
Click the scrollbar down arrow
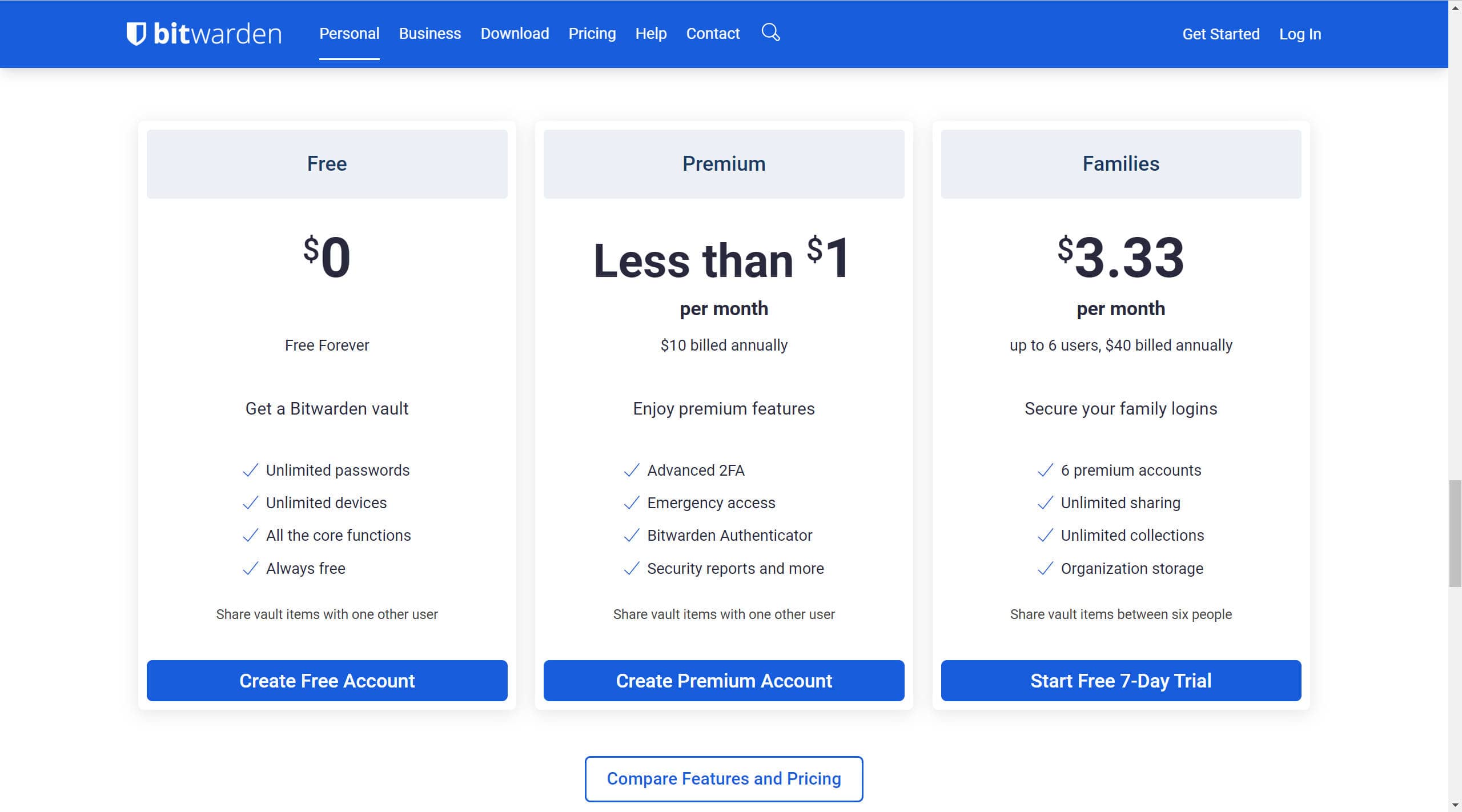(1455, 806)
